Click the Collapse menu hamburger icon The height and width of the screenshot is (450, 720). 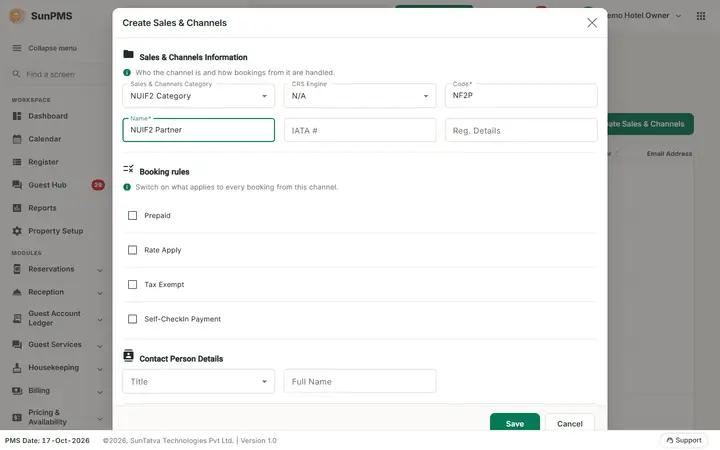[17, 48]
